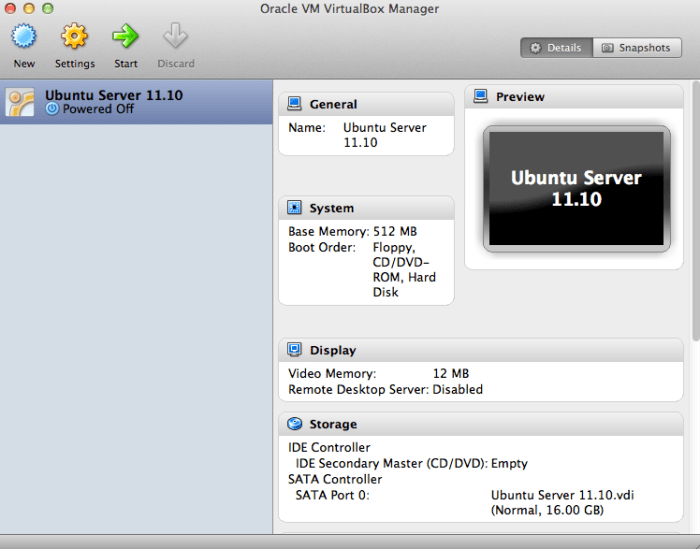700x549 pixels.
Task: Open the Display section header link
Action: pyautogui.click(x=332, y=350)
